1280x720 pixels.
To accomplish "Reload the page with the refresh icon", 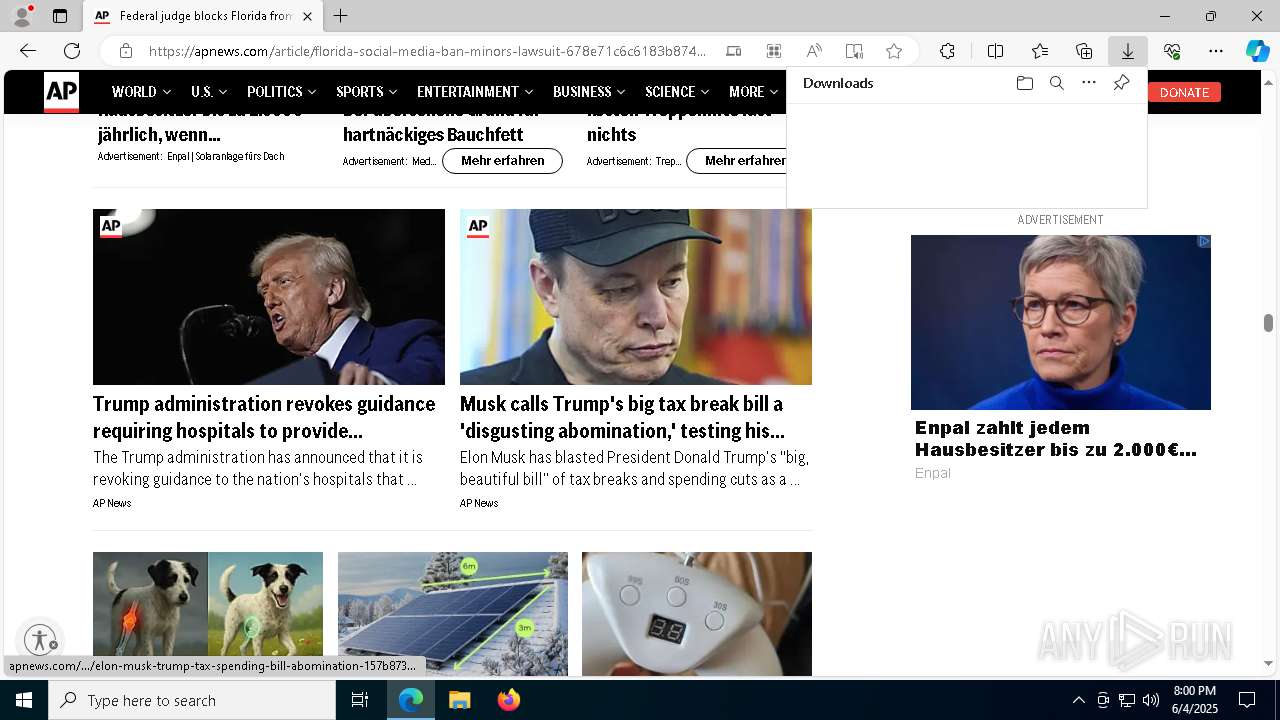I will (x=72, y=51).
